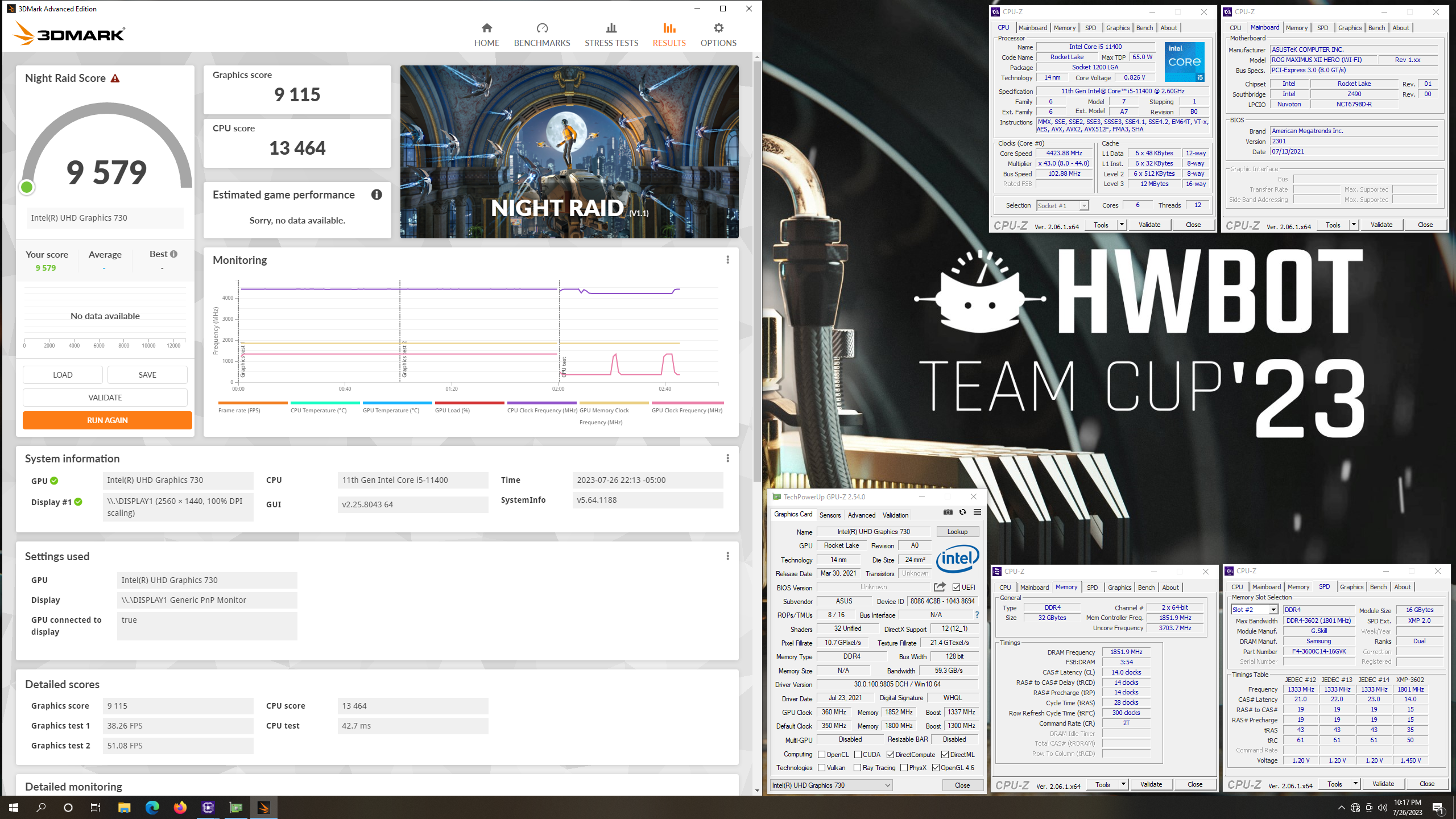The height and width of the screenshot is (819, 1456).
Task: Switch to CPU-Z via taskbar icon
Action: [x=208, y=808]
